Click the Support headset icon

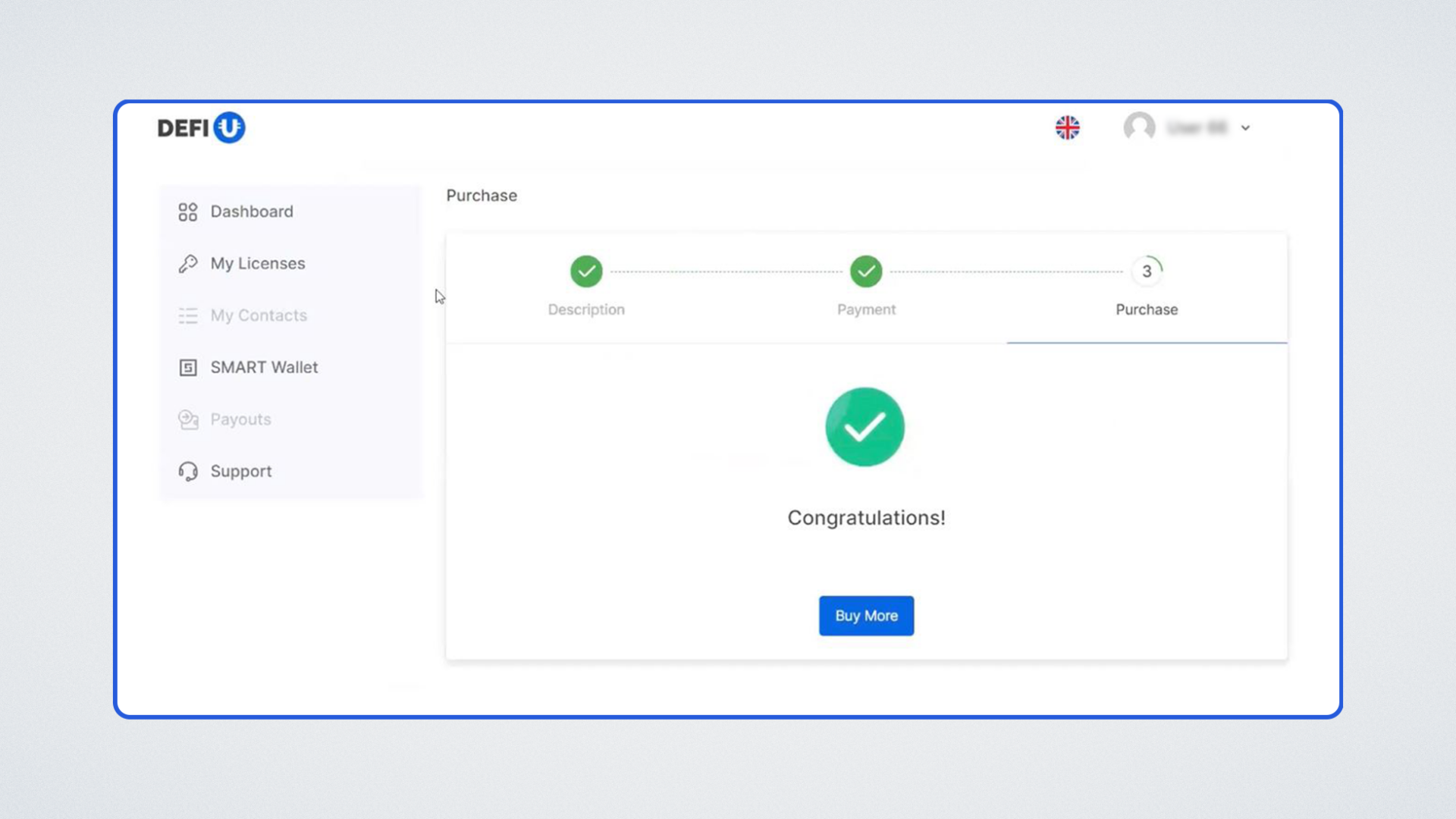pos(187,472)
